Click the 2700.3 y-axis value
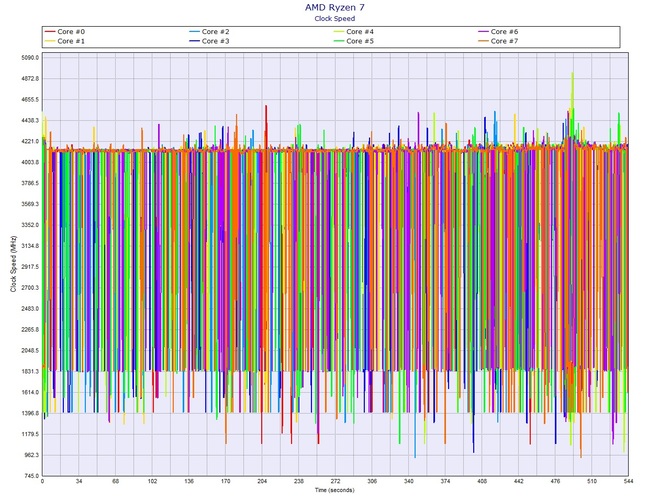670x502 pixels. coord(30,288)
